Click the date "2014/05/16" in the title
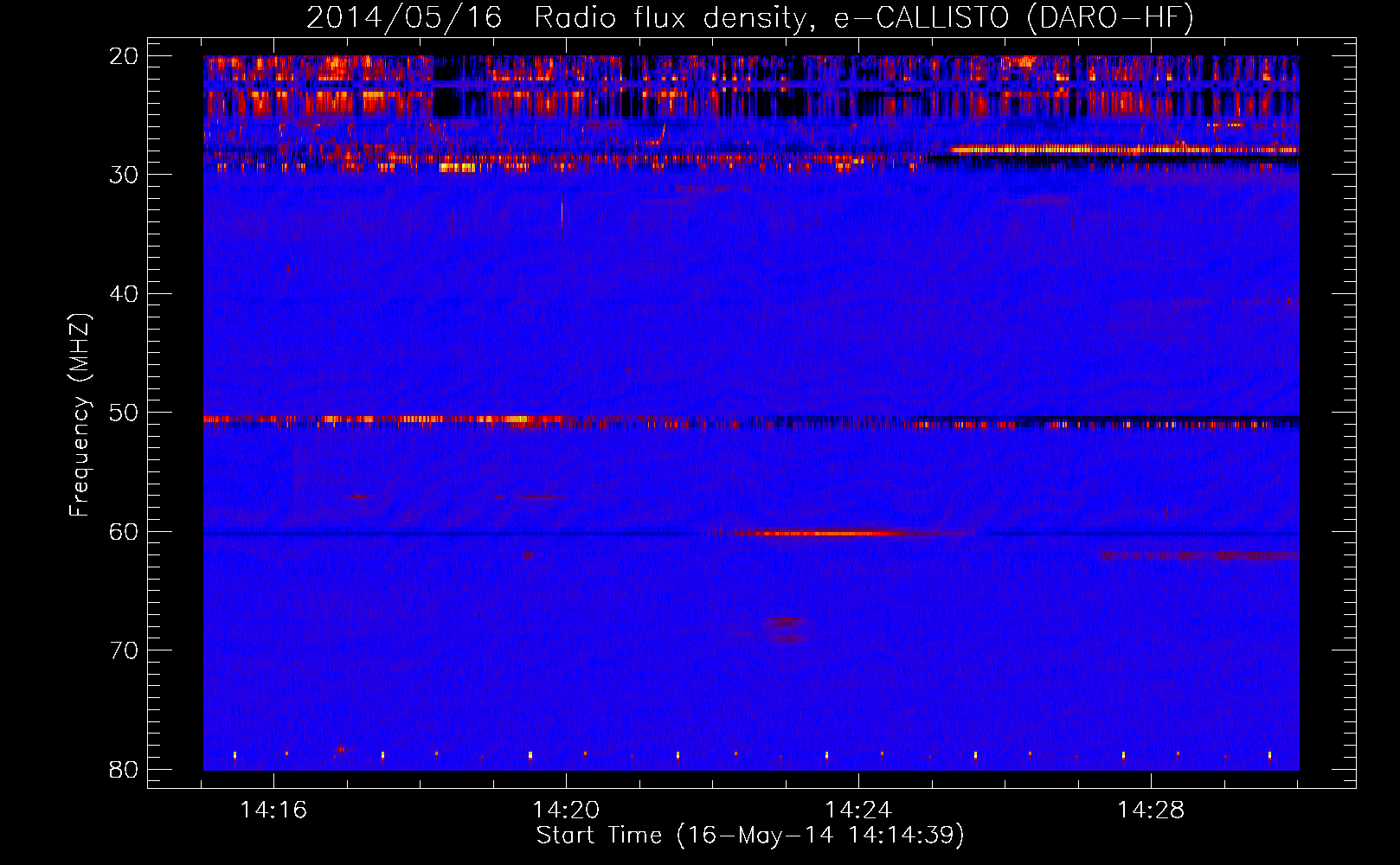Image resolution: width=1400 pixels, height=865 pixels. (x=405, y=18)
